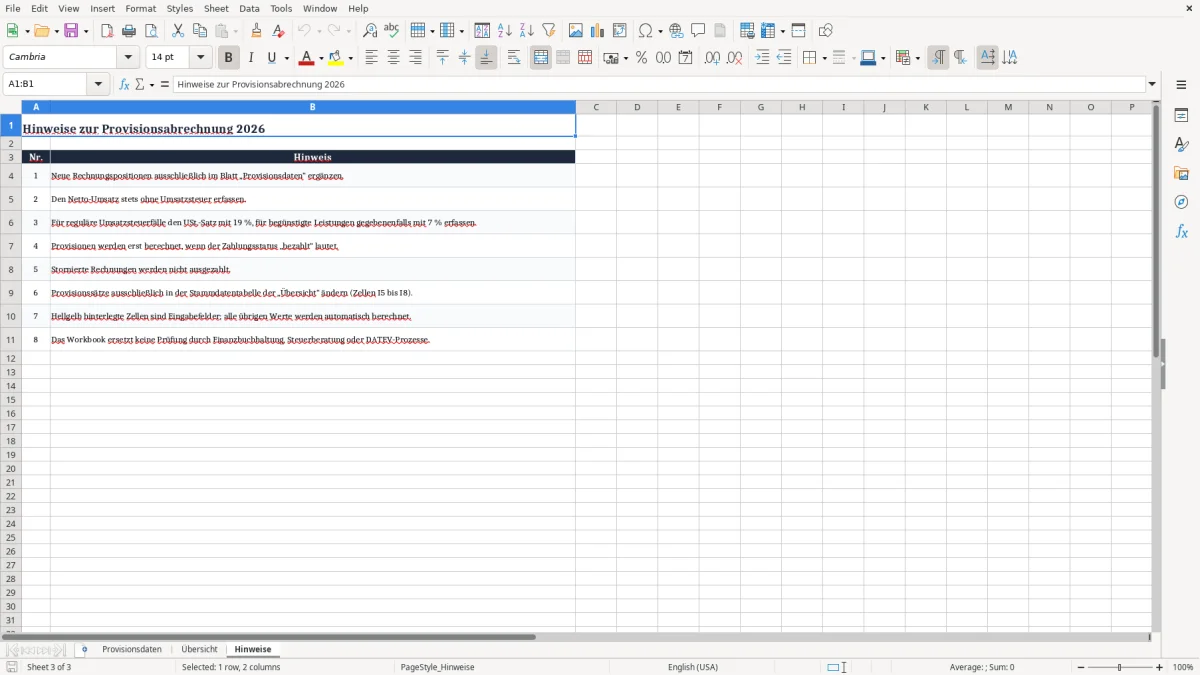The width and height of the screenshot is (1200, 675).
Task: Toggle Underline formatting
Action: pyautogui.click(x=271, y=58)
